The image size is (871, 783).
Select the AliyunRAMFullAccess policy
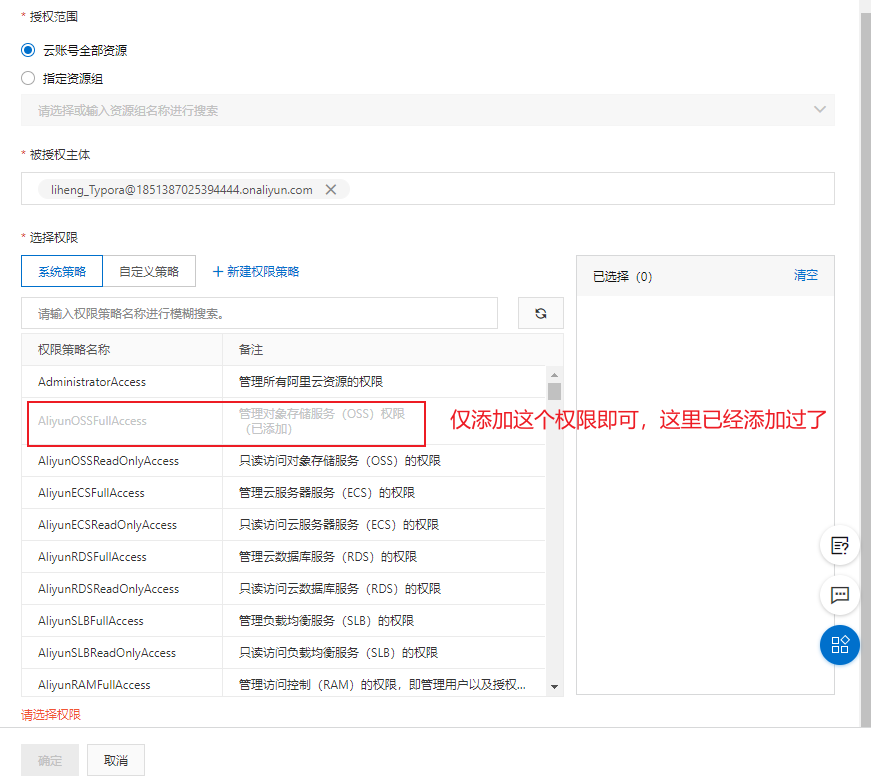tap(94, 685)
